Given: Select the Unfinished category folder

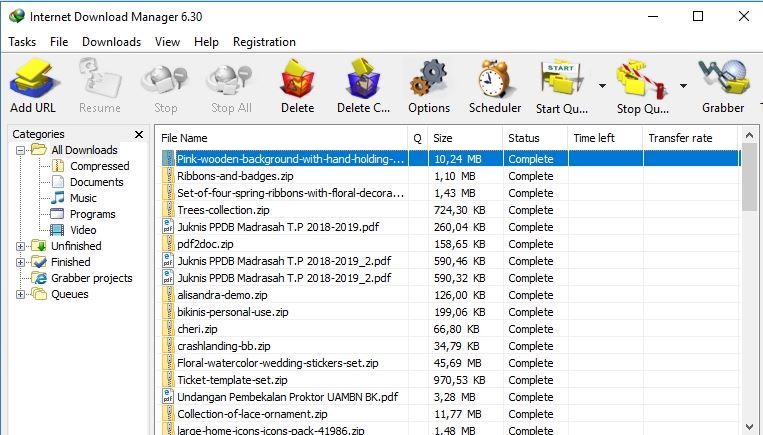Looking at the screenshot, I should pyautogui.click(x=76, y=246).
